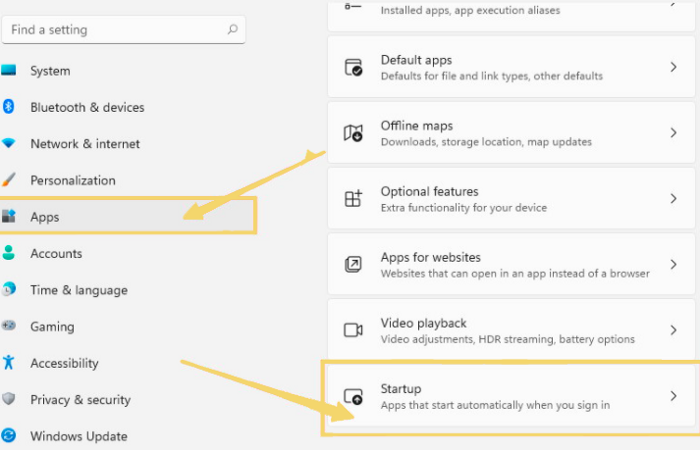Expand the Startup row chevron
The image size is (700, 450).
click(x=673, y=396)
